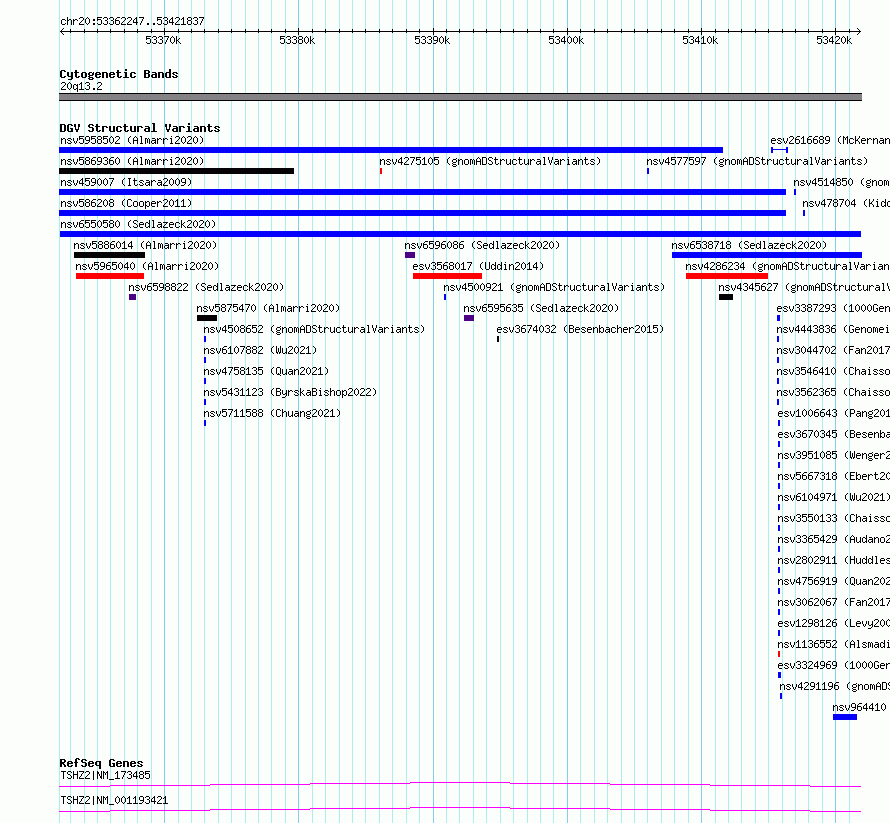Open the nsv6107882 (Wu2021) label
The height and width of the screenshot is (823, 890).
pyautogui.click(x=260, y=350)
